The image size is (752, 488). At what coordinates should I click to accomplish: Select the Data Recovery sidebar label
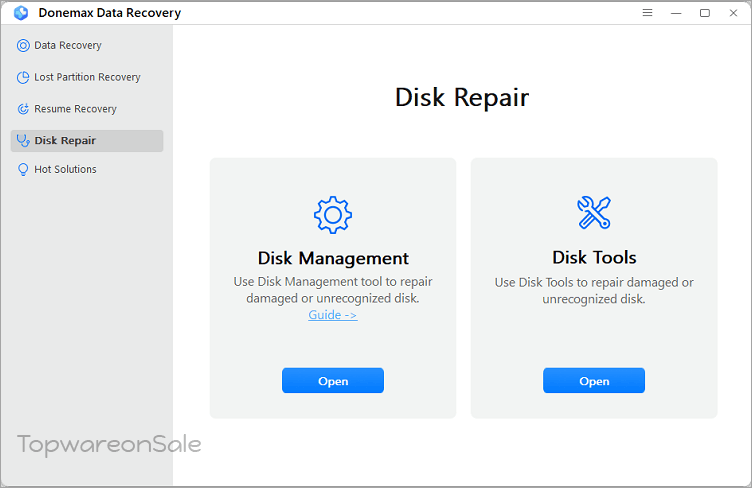(x=68, y=46)
